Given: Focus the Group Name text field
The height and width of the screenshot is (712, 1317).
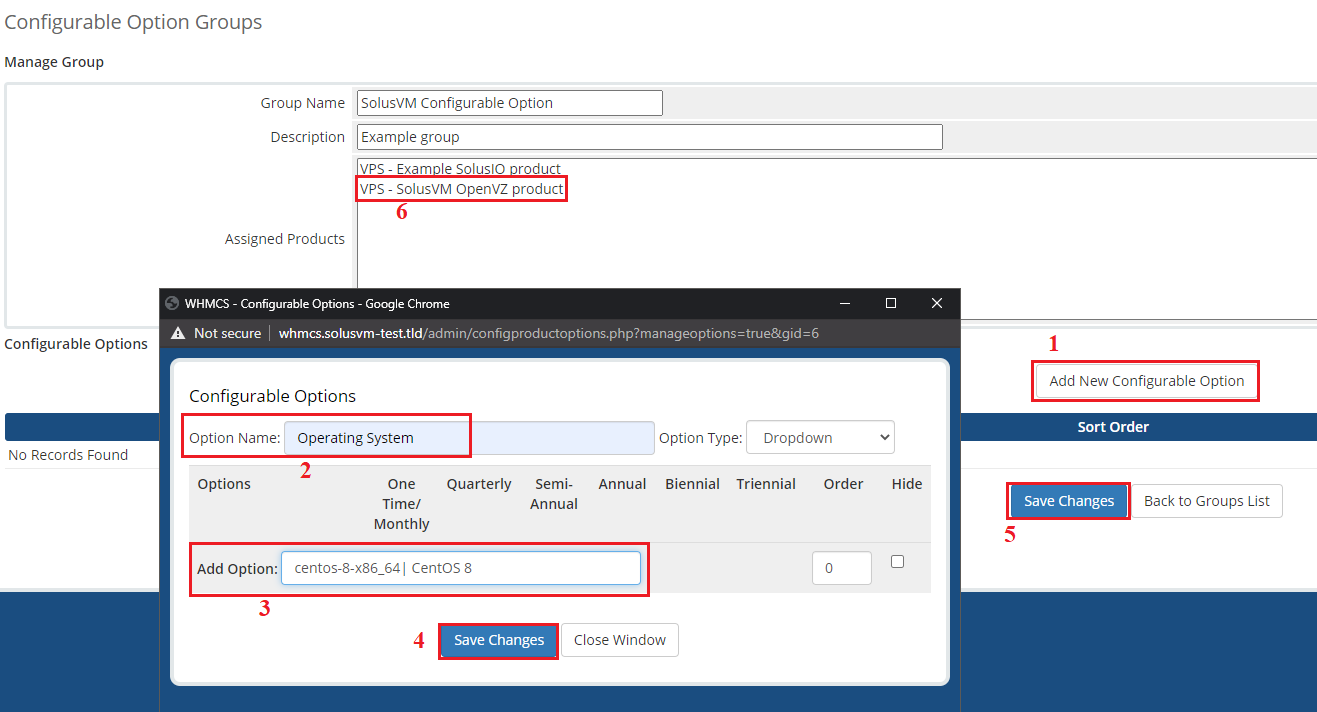Looking at the screenshot, I should [x=509, y=103].
